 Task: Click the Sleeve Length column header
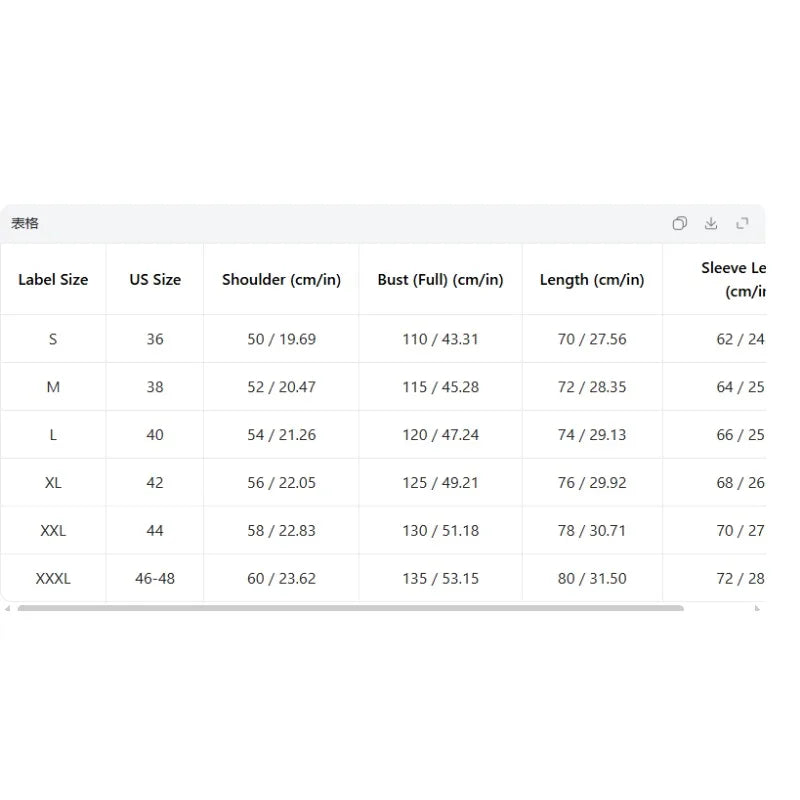[733, 280]
